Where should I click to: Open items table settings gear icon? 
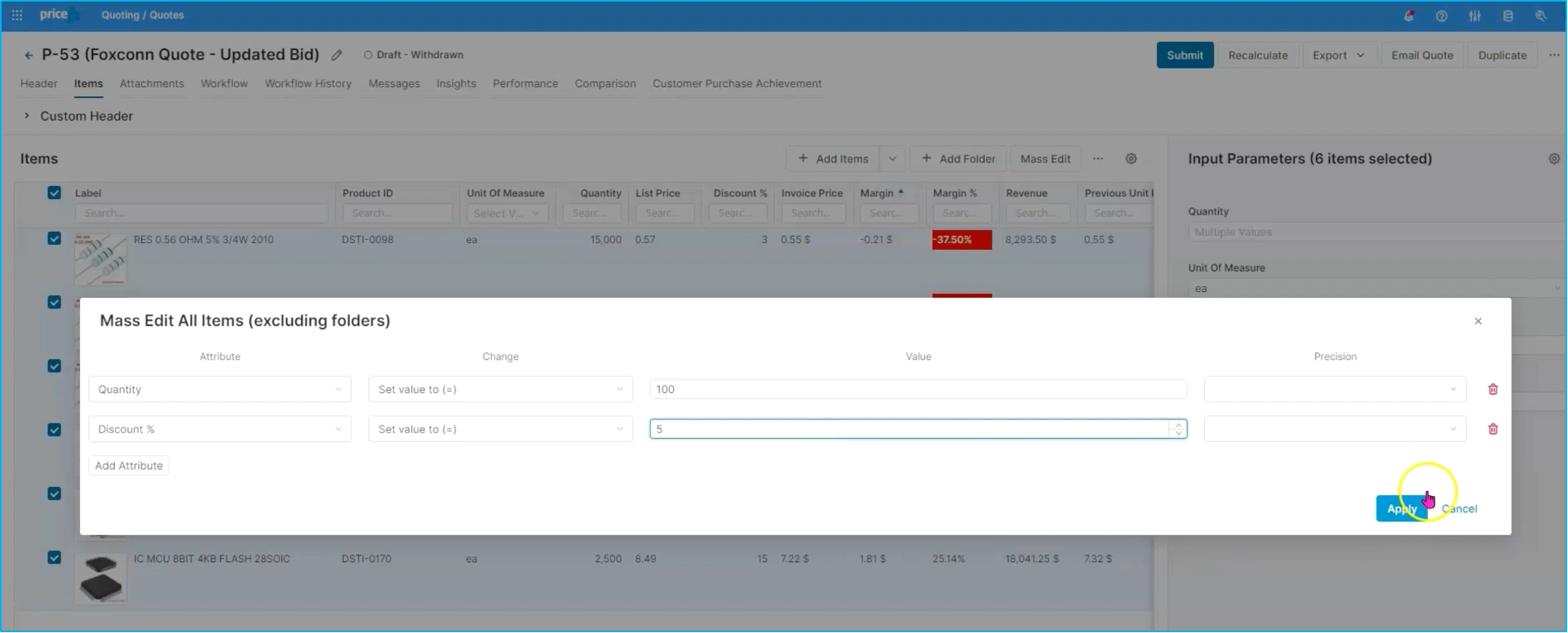pyautogui.click(x=1131, y=158)
